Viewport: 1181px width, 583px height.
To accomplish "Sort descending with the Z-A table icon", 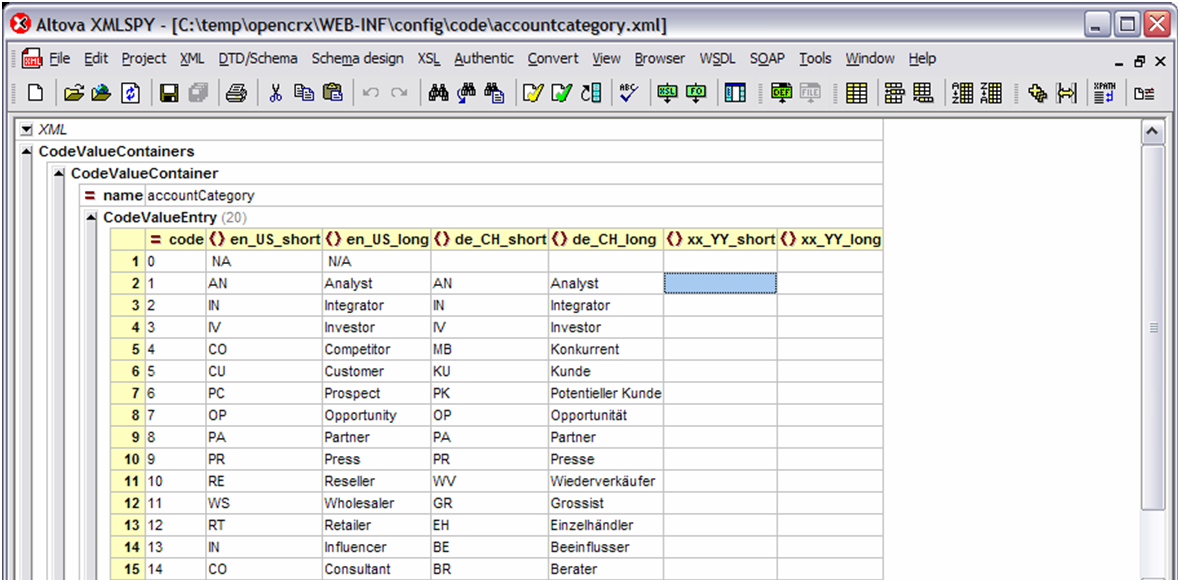I will [x=990, y=93].
